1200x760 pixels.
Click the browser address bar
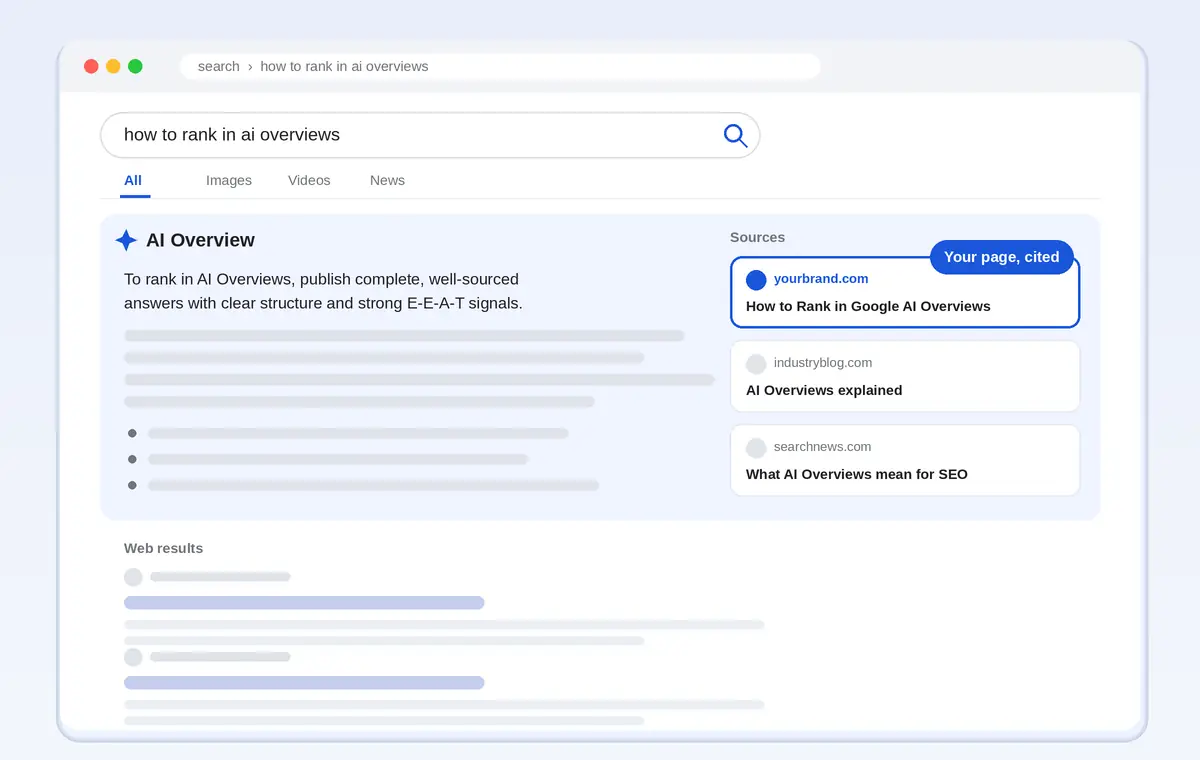pos(500,66)
